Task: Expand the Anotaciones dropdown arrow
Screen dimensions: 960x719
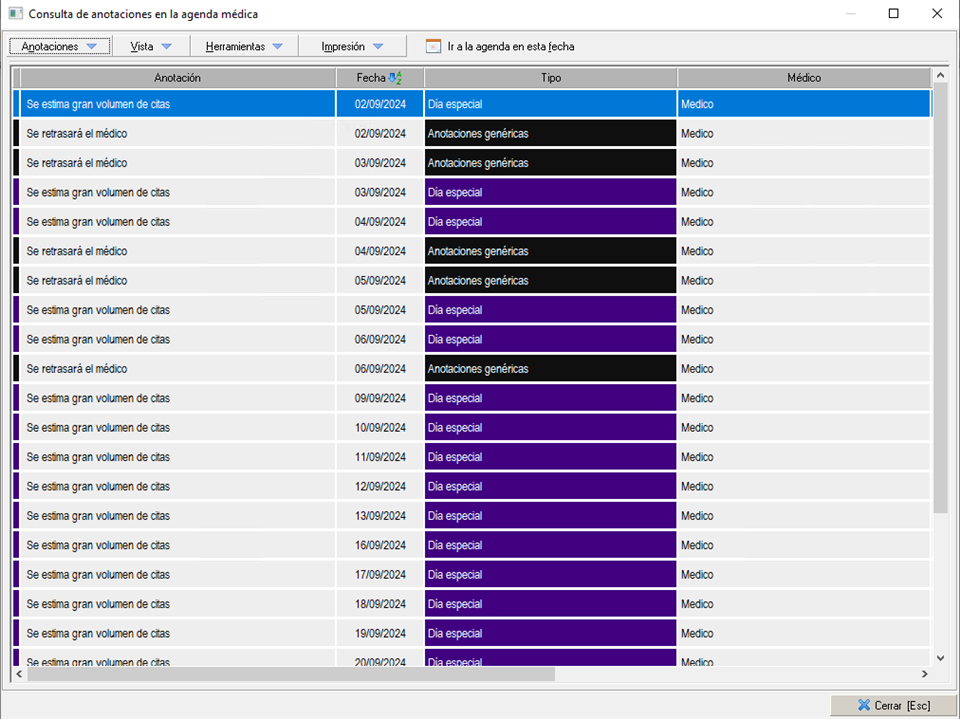Action: coord(92,47)
